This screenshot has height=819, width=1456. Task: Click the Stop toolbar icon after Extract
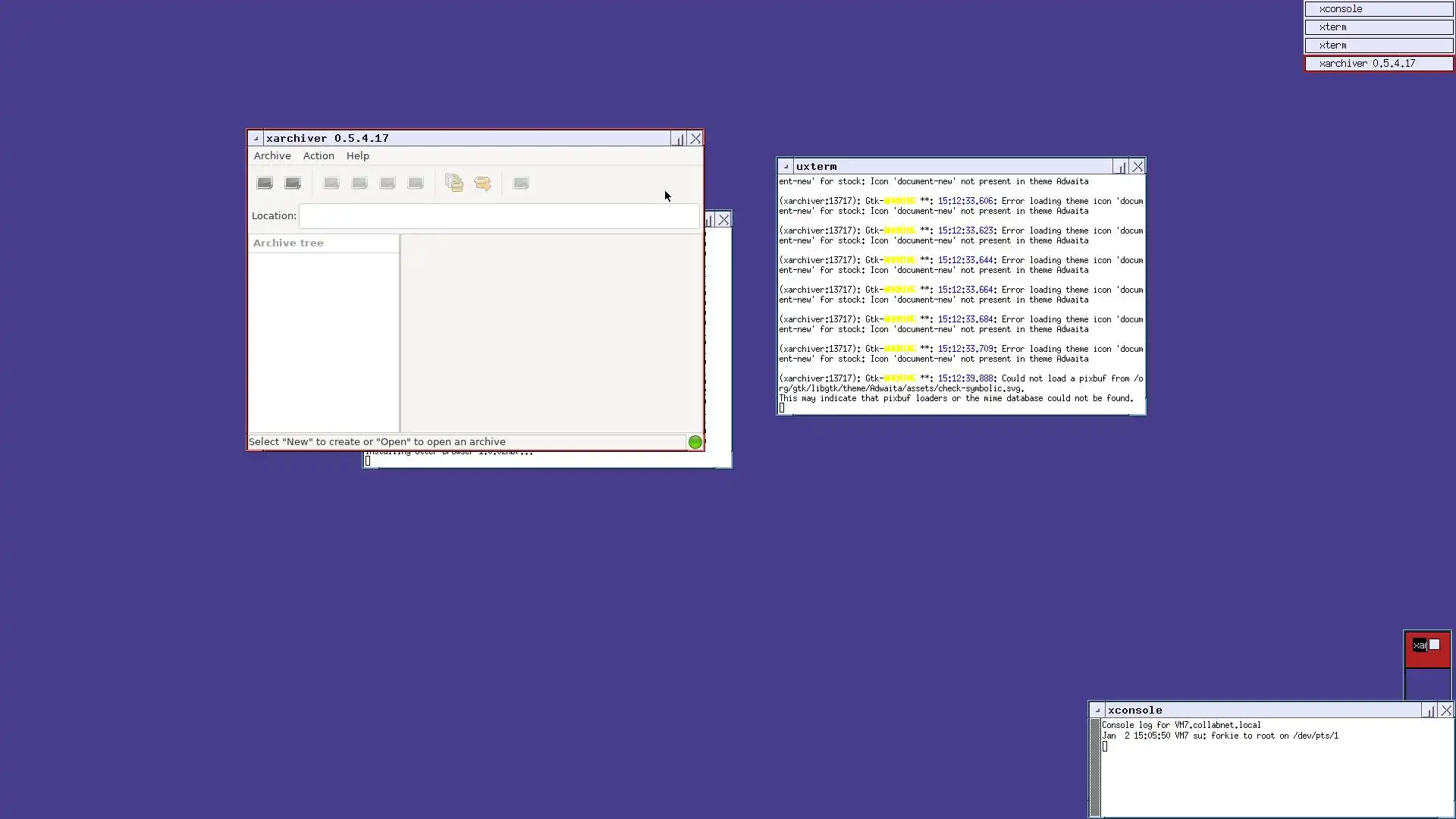[521, 183]
